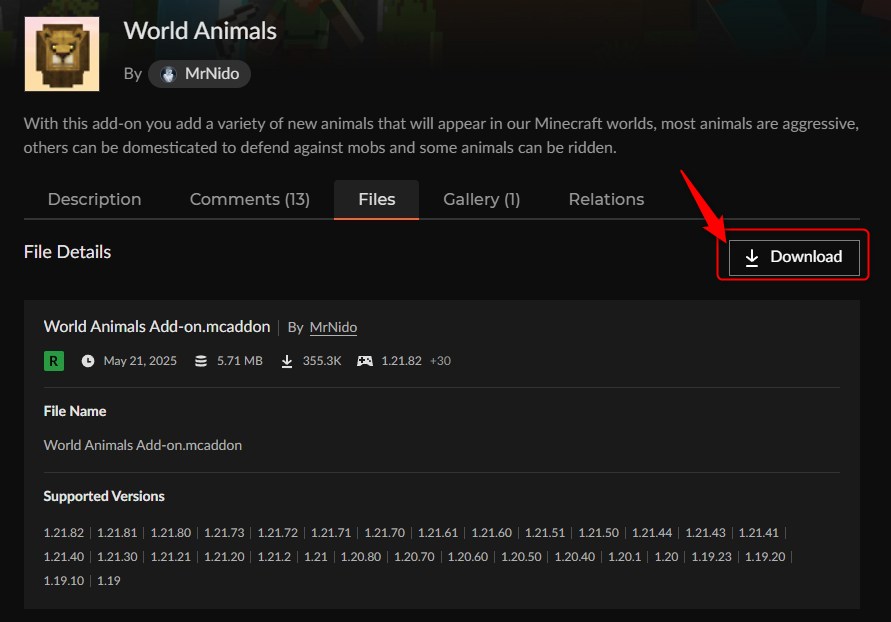The width and height of the screenshot is (891, 622).
Task: Click supported version 1.20.40
Action: coord(574,557)
